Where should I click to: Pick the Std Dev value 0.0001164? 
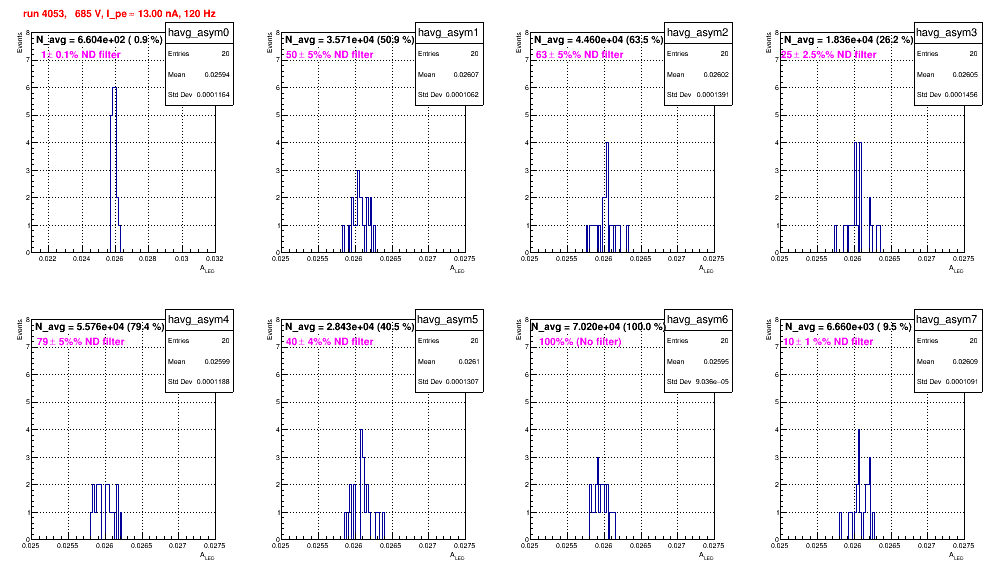[x=213, y=95]
